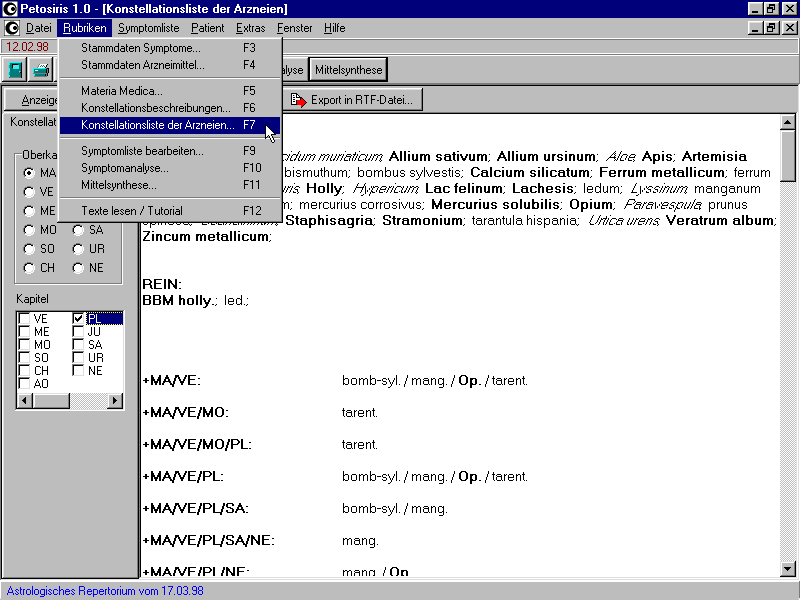Click the +MA/VE/MO: constellation heading
Viewport: 800px width, 600px height.
186,413
